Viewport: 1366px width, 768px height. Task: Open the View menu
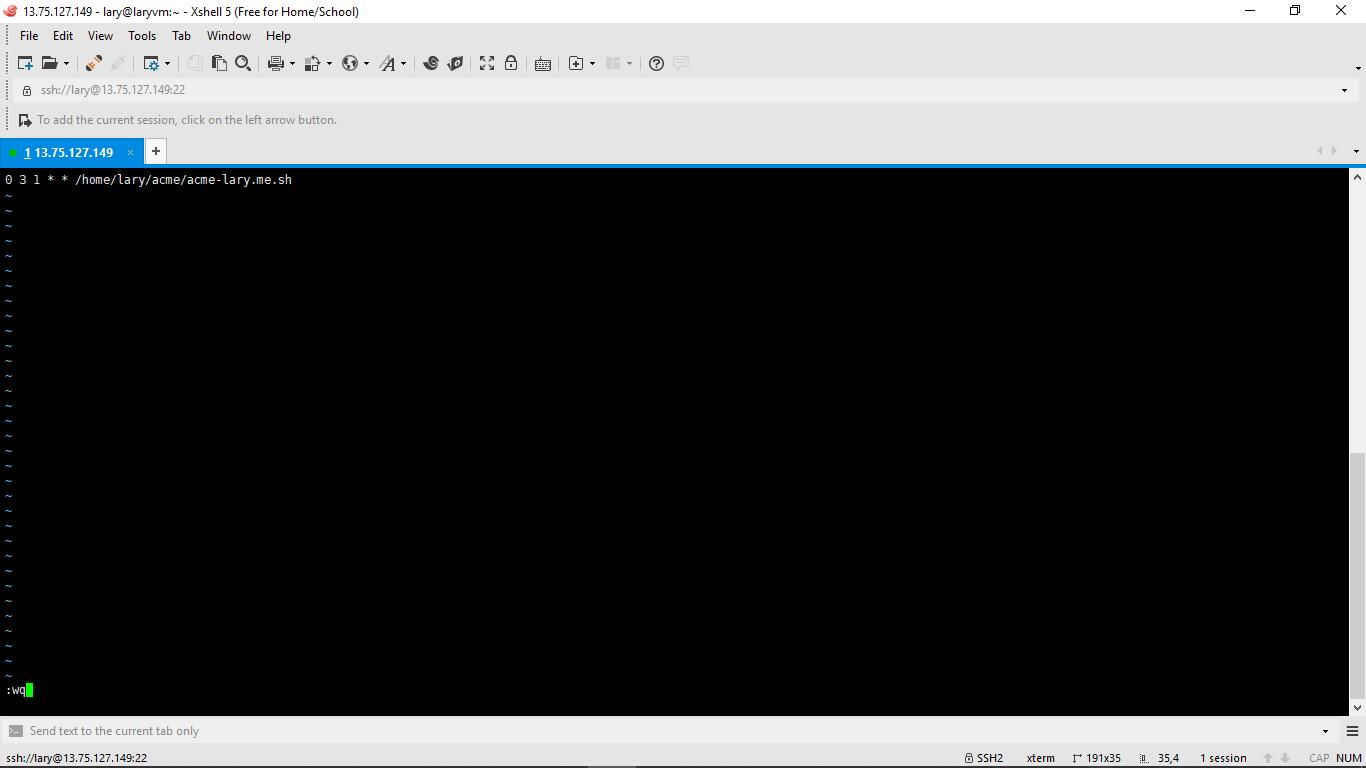point(100,35)
